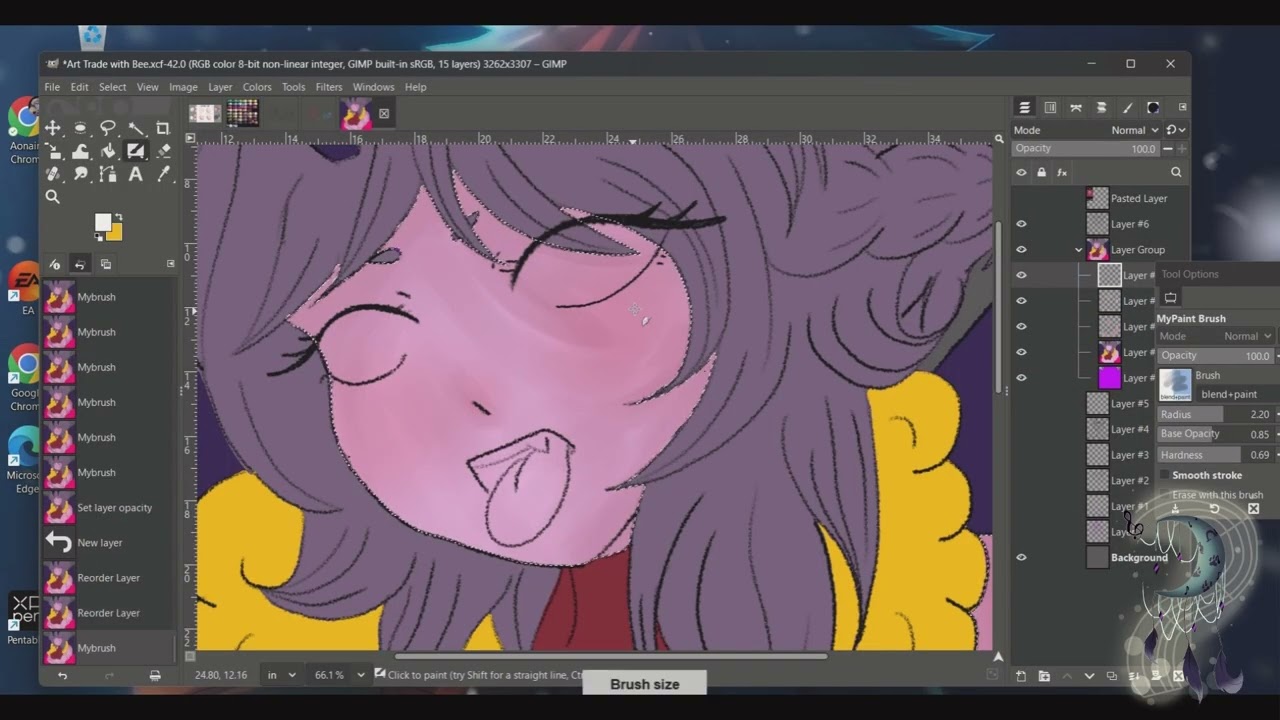
Task: Open the layers dock configure menu
Action: tap(1183, 107)
